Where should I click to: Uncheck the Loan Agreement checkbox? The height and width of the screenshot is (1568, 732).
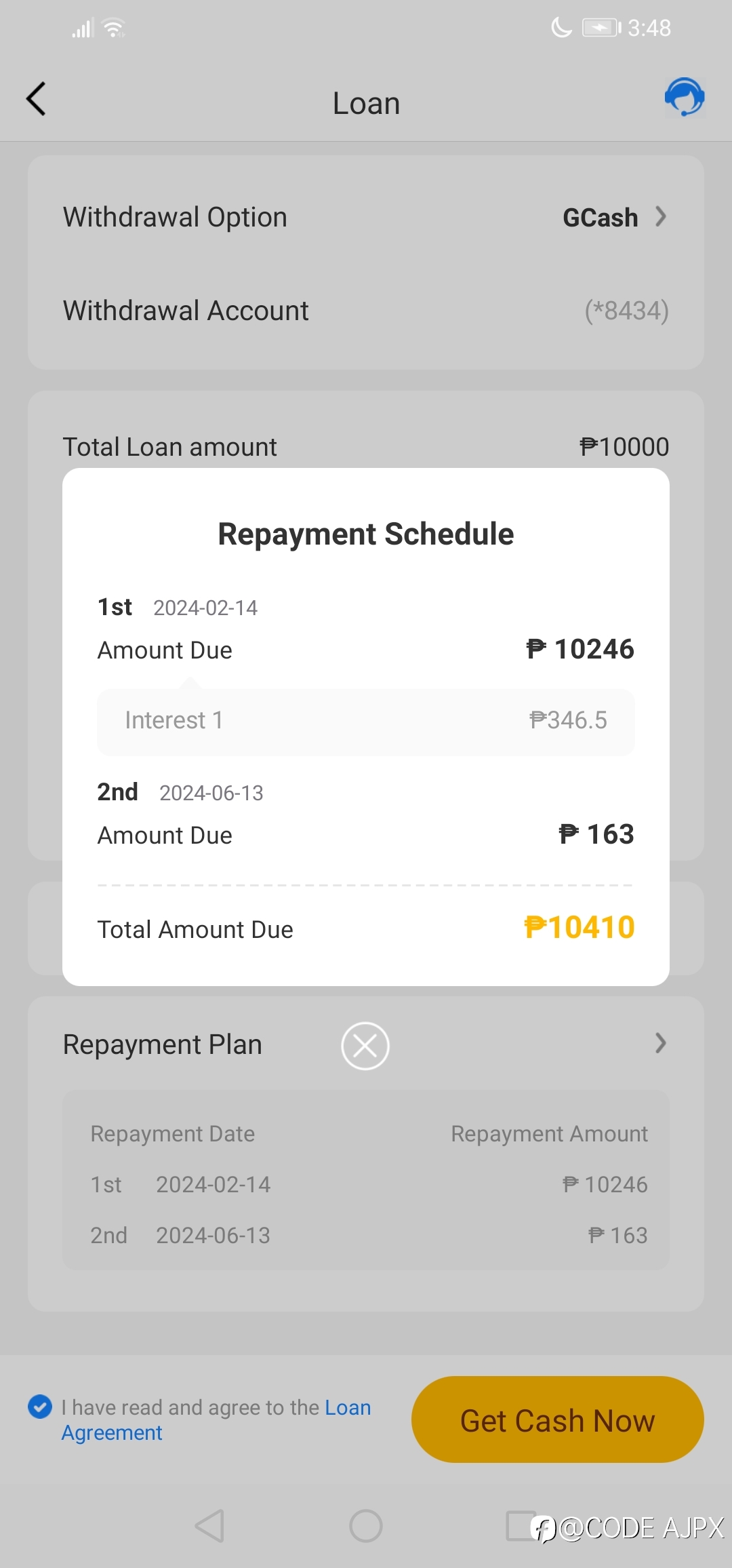40,1407
